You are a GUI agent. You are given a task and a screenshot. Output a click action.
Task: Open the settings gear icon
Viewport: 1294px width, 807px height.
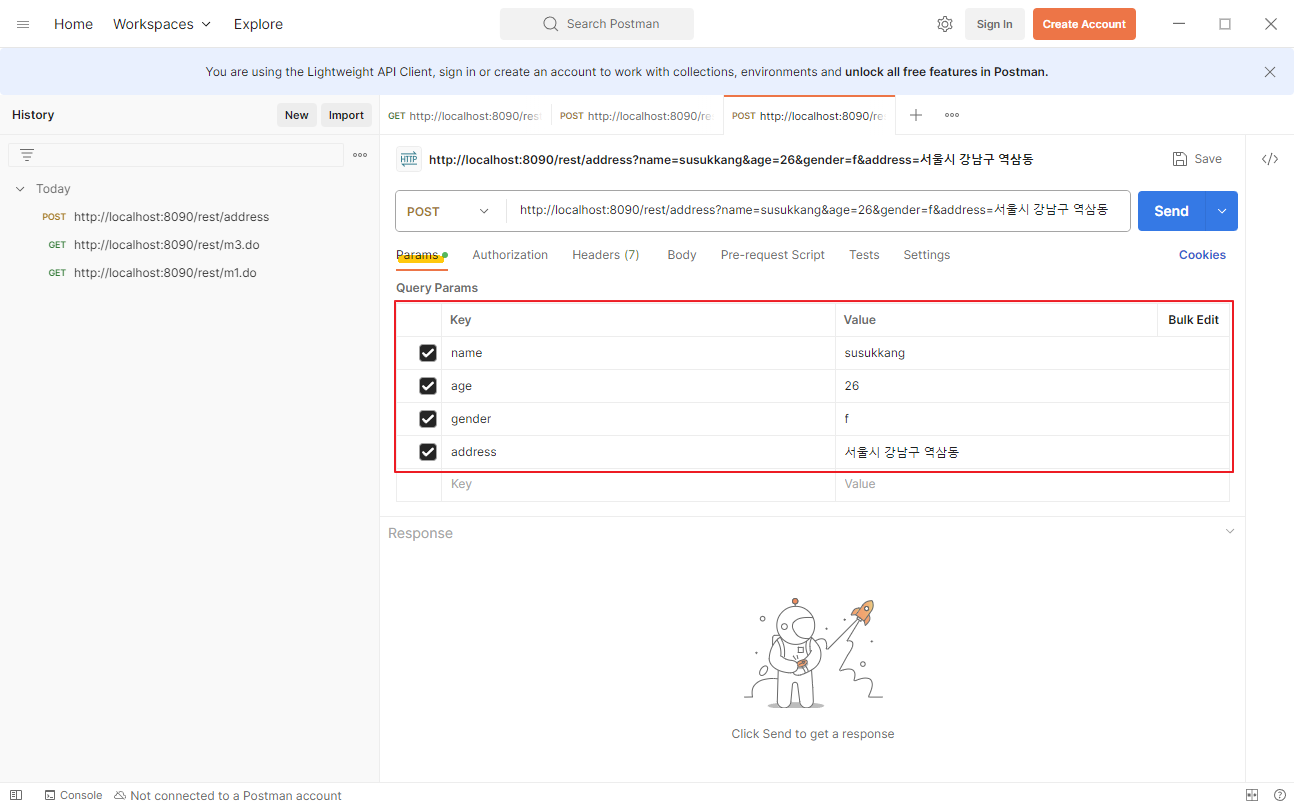tap(945, 24)
